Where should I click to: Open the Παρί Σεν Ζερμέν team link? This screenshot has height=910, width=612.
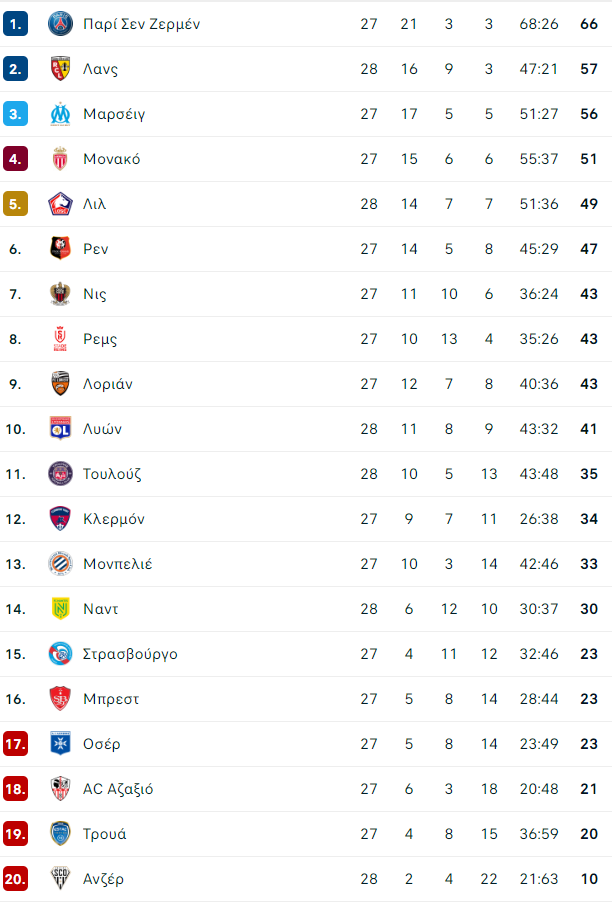[142, 24]
